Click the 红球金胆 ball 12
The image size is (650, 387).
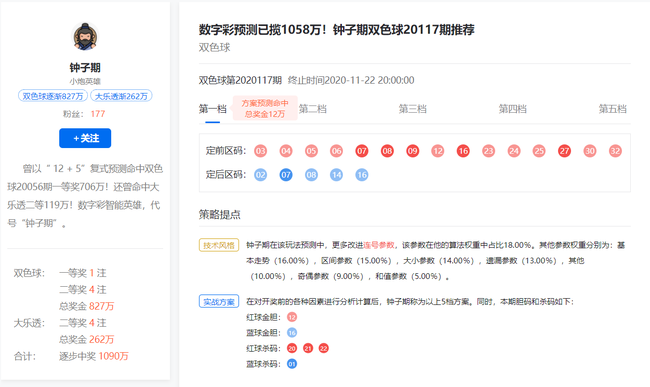pos(292,317)
